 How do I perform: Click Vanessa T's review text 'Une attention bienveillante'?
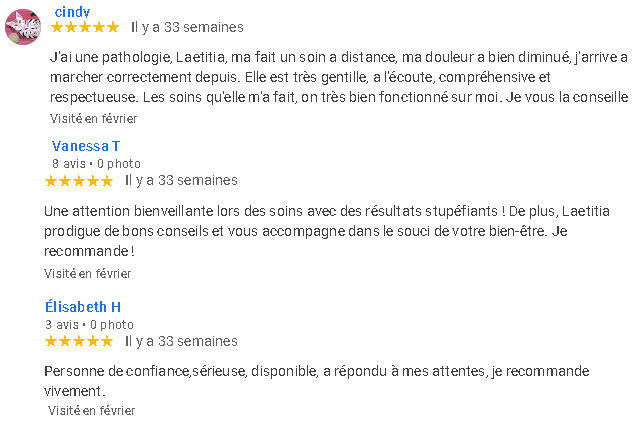point(327,231)
